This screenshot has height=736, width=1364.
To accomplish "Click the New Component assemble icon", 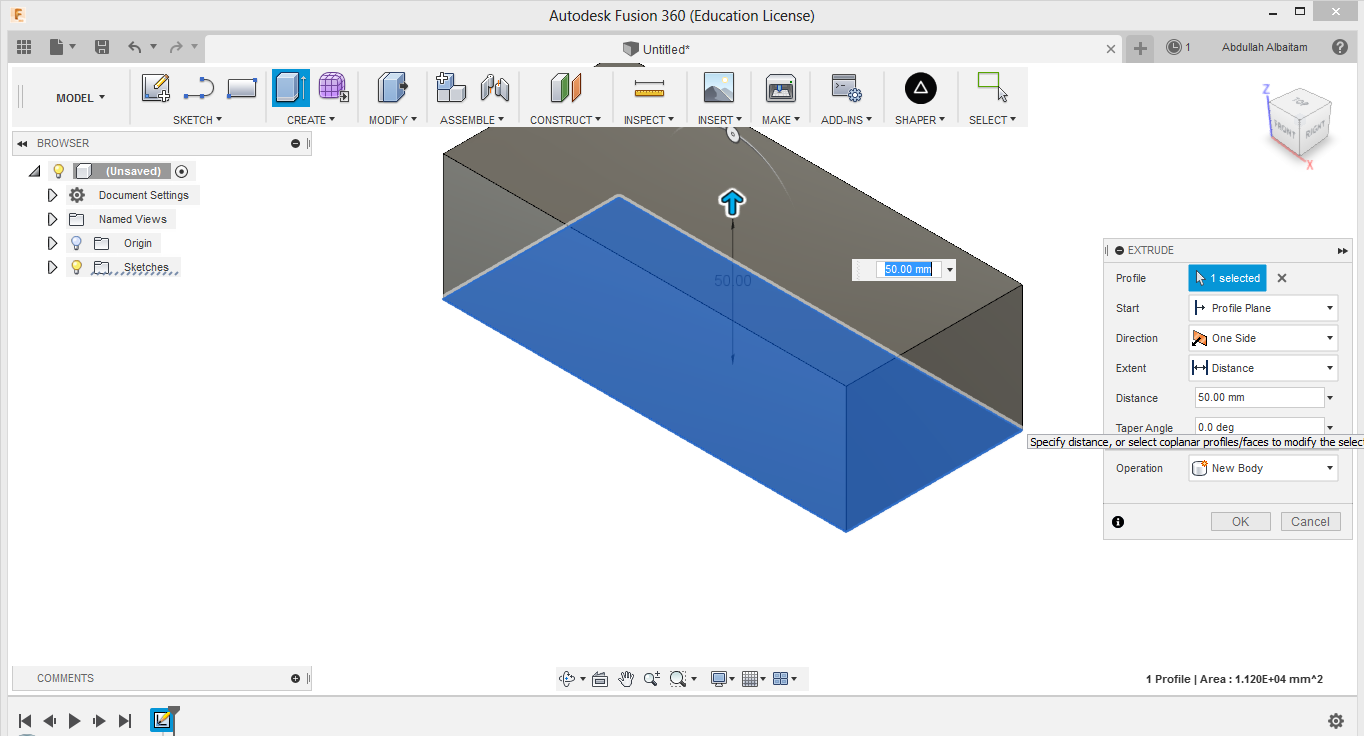I will coord(451,88).
